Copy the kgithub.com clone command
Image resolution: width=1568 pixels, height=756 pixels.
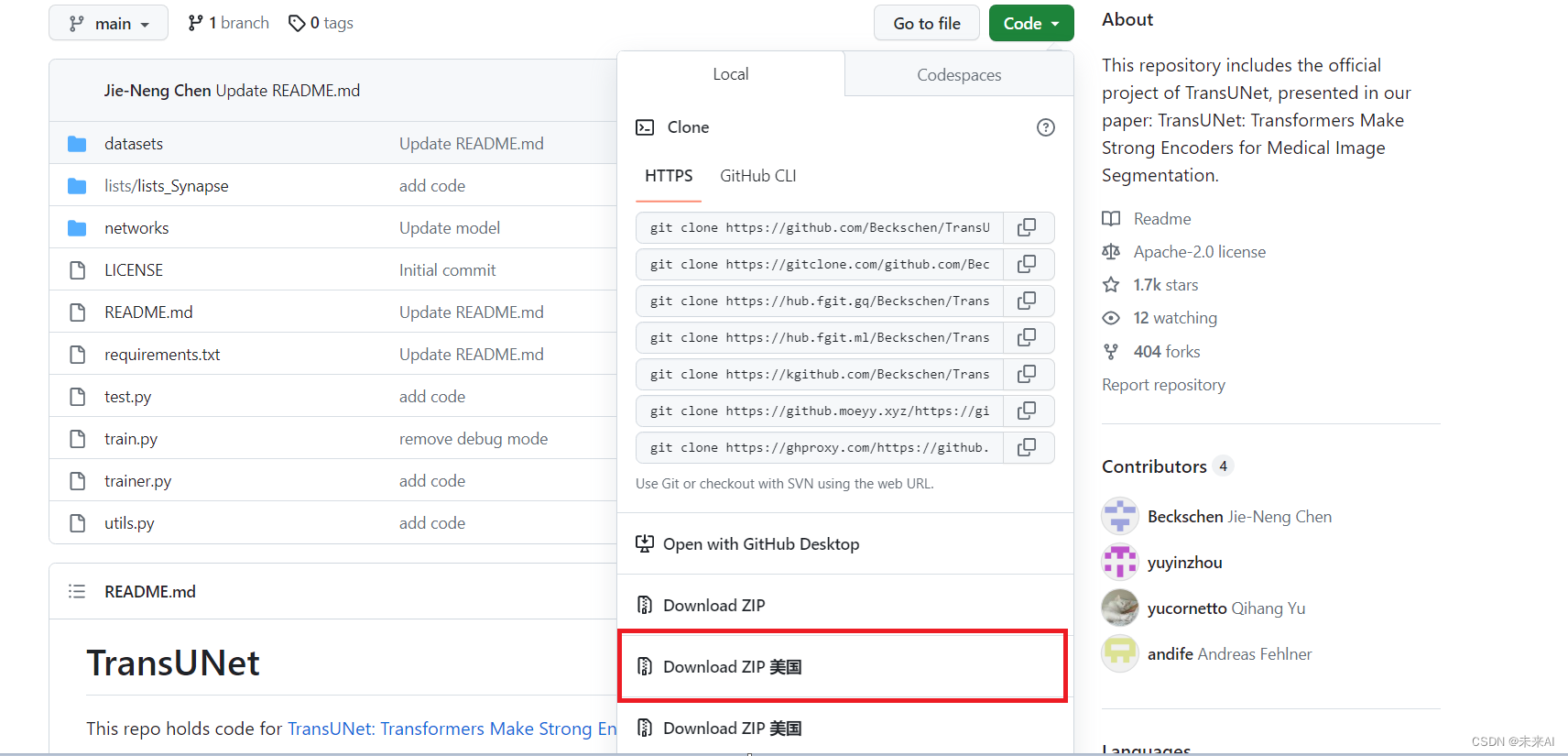point(1028,374)
